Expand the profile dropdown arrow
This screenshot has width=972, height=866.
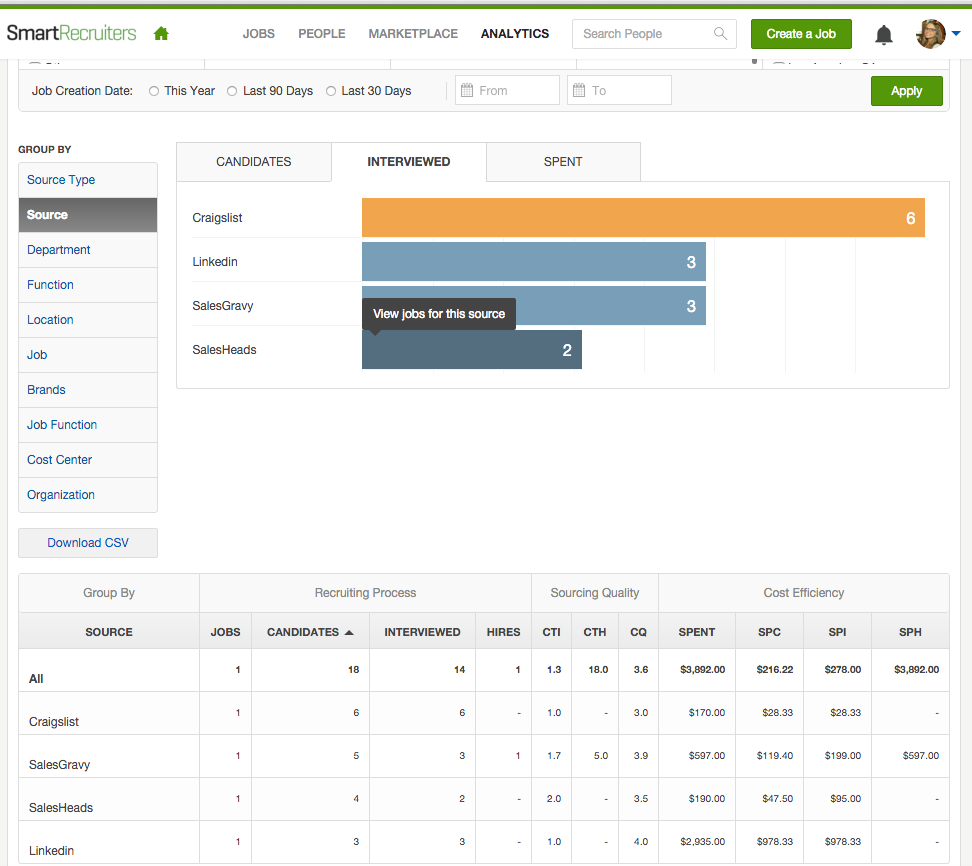point(956,34)
